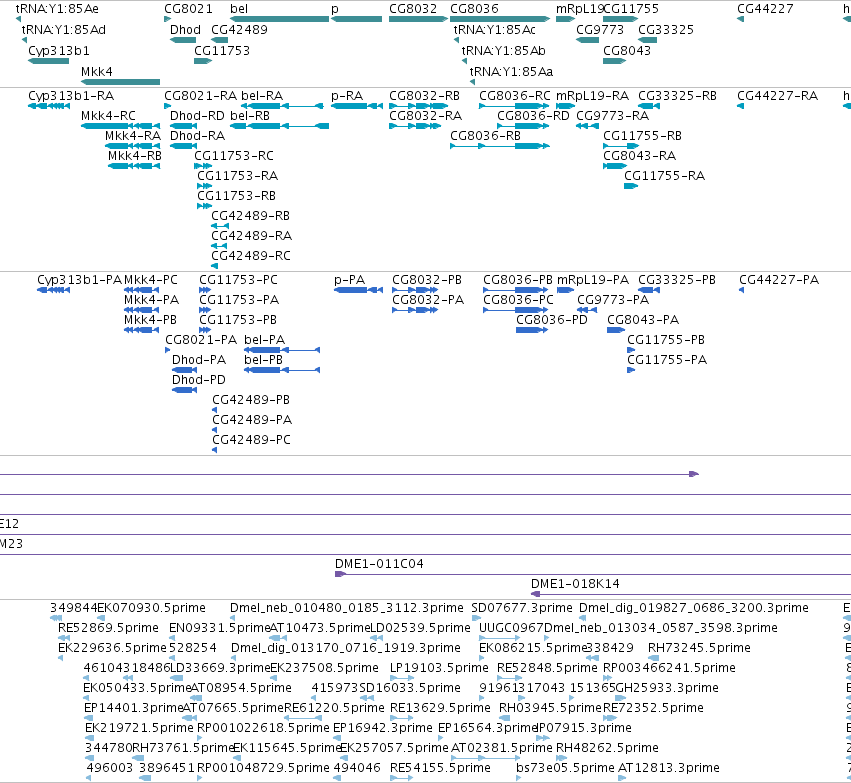851x783 pixels.
Task: Click the Mkk4-RC transcript
Action: (x=120, y=126)
